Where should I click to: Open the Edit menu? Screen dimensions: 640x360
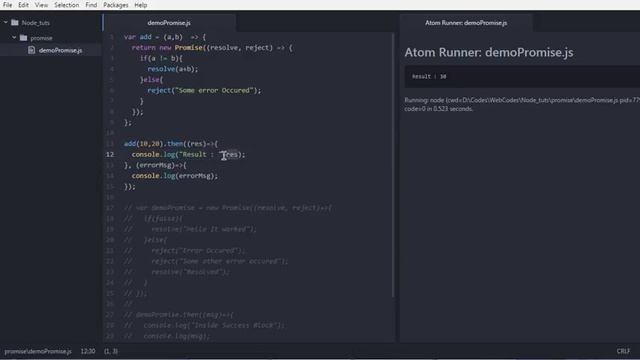[x=23, y=5]
